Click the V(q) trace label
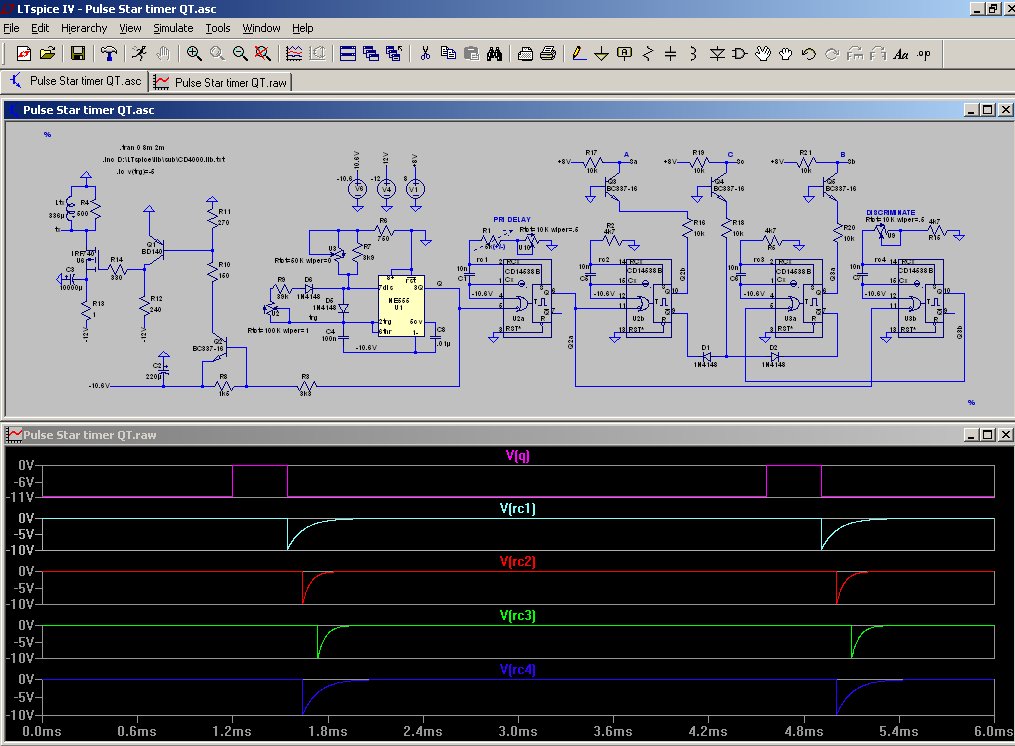Viewport: 1015px width, 746px height. pyautogui.click(x=518, y=456)
